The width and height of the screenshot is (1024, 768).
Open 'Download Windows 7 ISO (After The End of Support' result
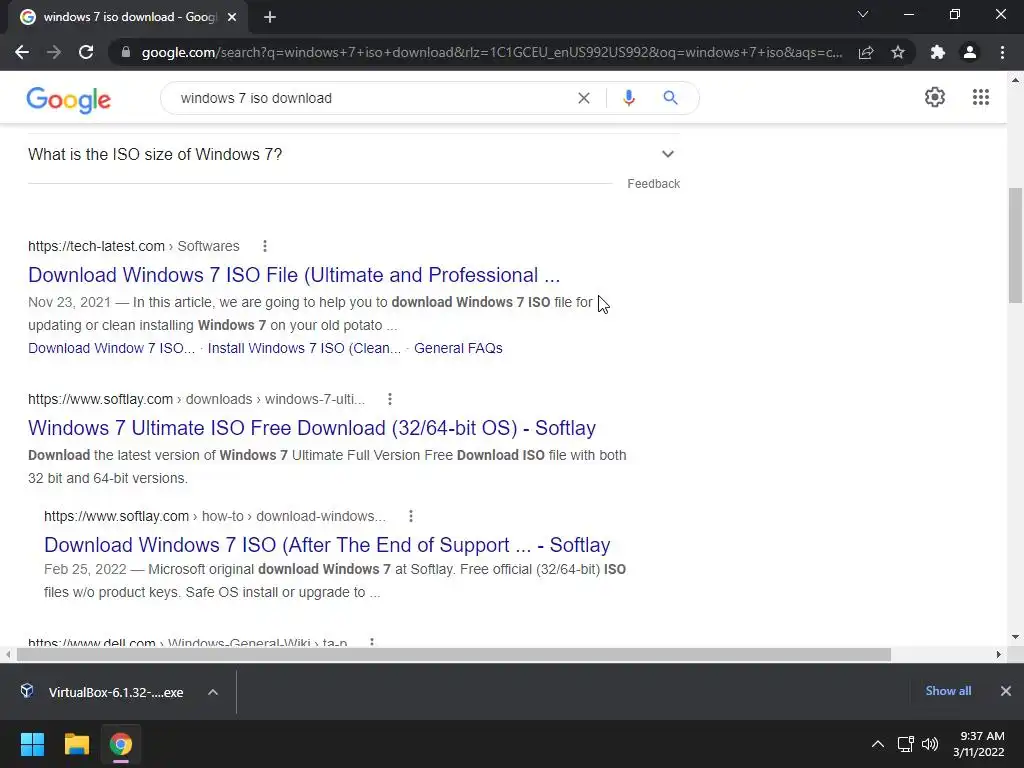click(x=327, y=545)
